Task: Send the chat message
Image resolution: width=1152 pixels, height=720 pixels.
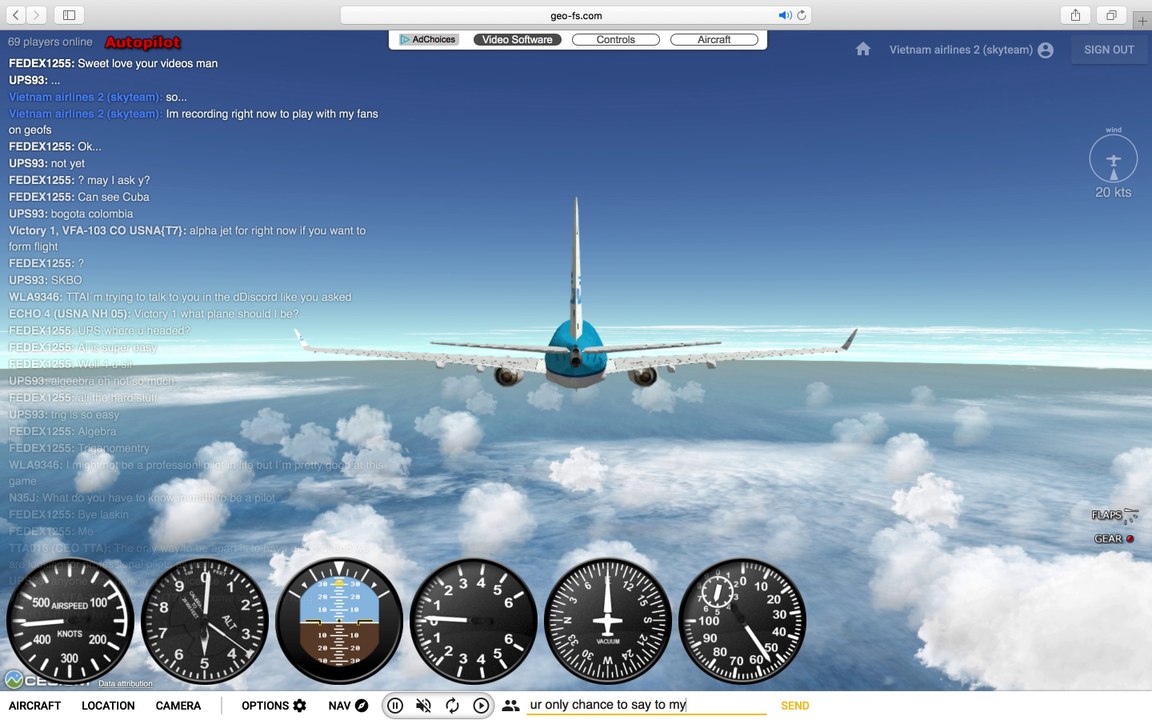Action: [x=795, y=705]
